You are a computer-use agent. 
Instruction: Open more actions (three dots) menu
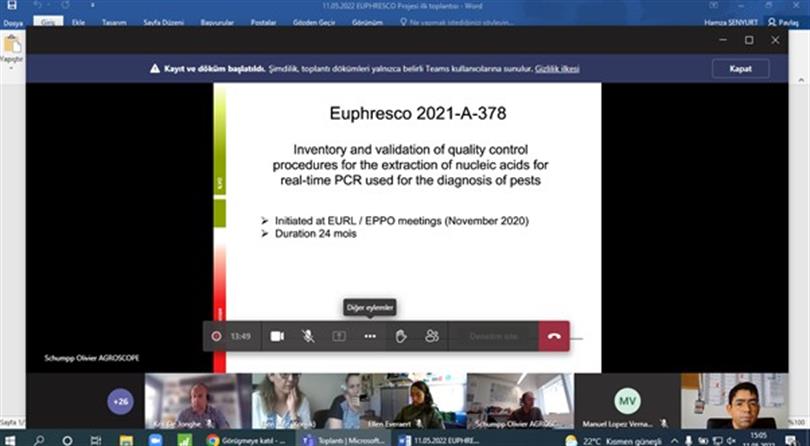point(370,336)
